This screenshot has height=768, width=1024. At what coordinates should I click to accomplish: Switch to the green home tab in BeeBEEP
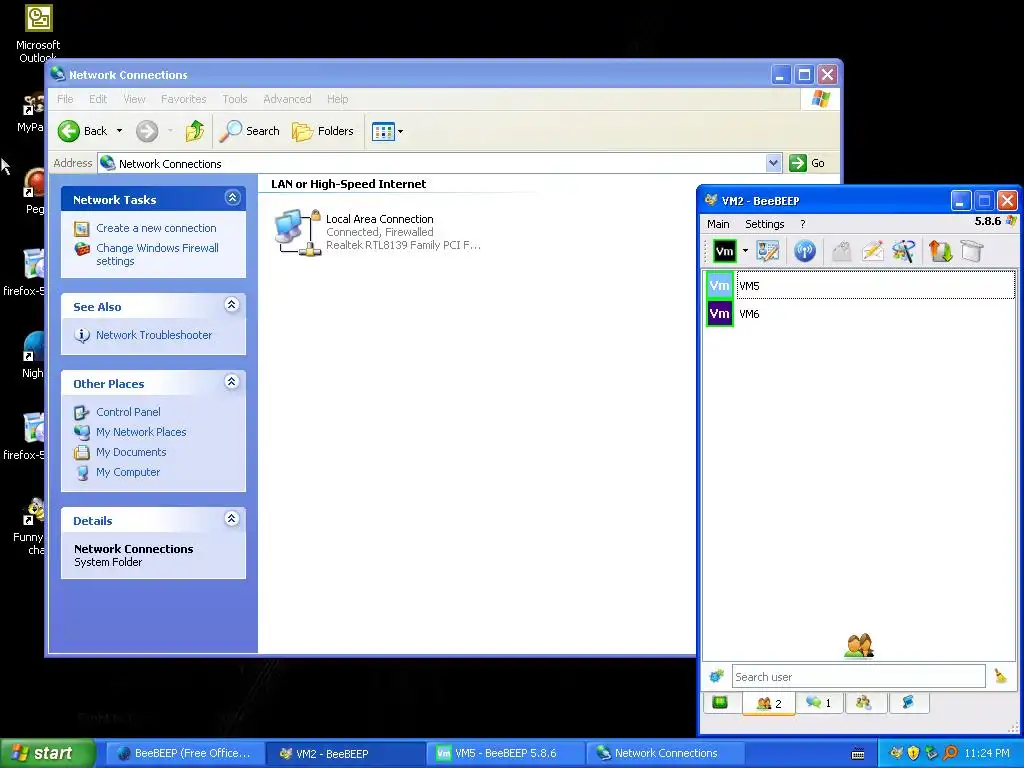tap(720, 703)
